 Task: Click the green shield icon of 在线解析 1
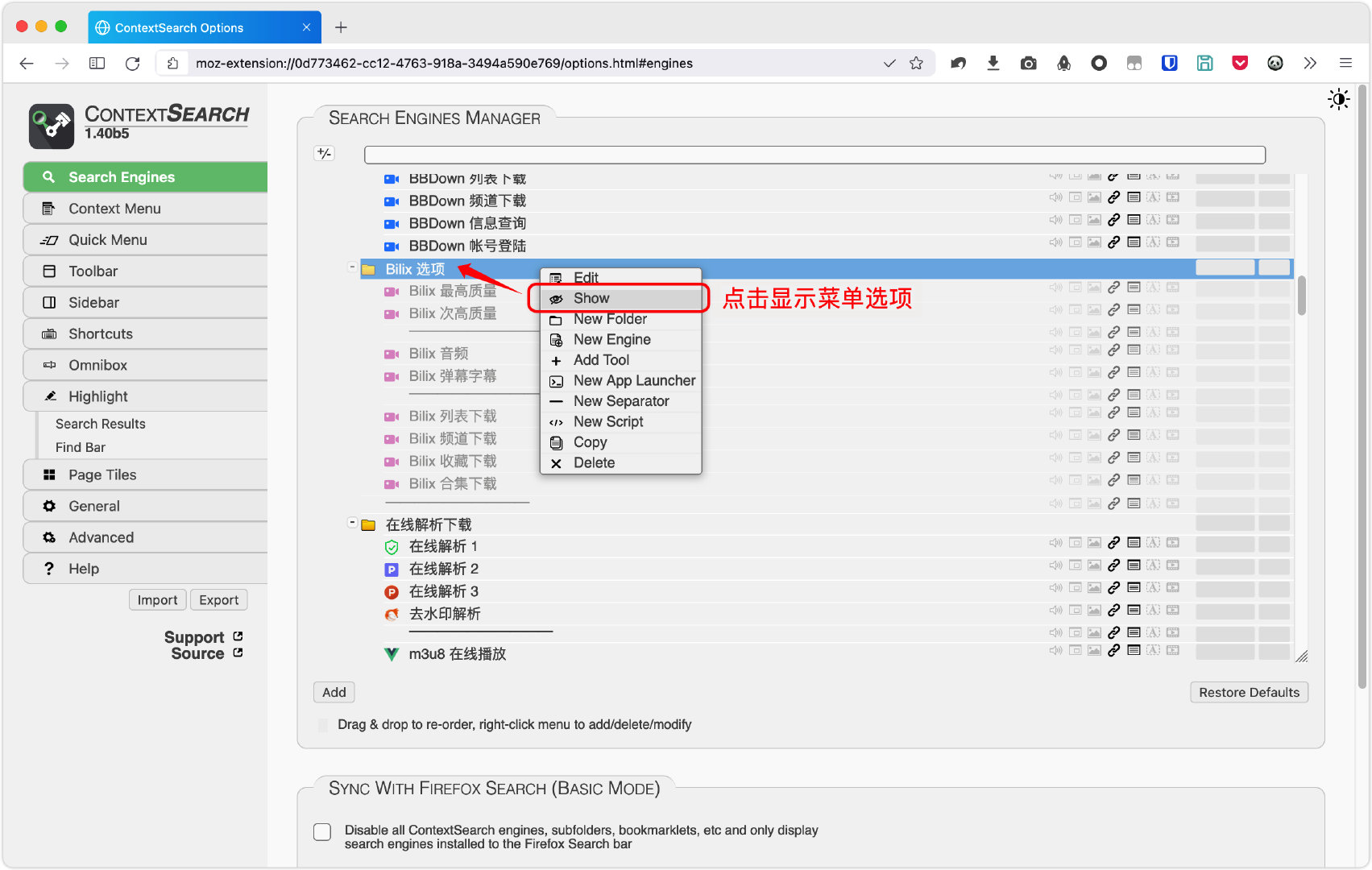(392, 547)
